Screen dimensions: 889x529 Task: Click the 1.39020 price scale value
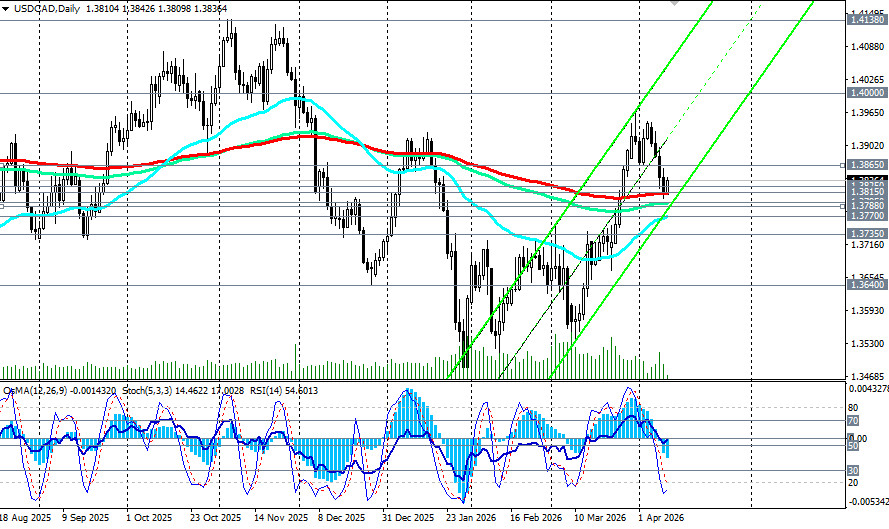pyautogui.click(x=867, y=146)
